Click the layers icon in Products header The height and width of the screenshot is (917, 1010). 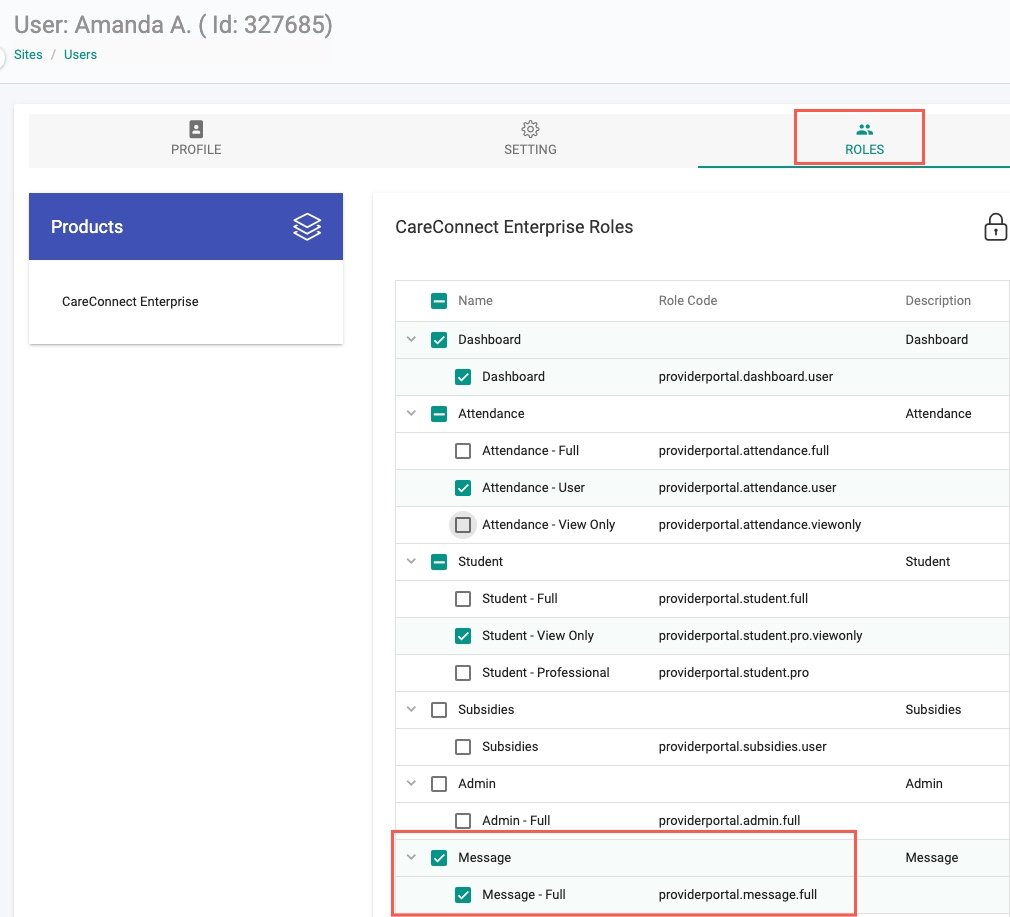307,227
